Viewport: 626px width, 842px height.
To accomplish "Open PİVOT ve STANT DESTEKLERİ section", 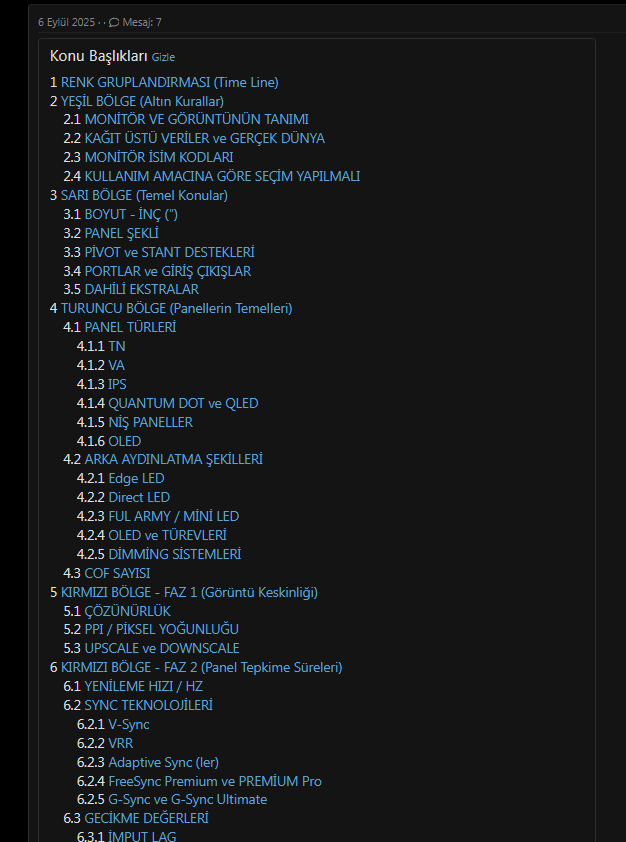I will pyautogui.click(x=170, y=252).
